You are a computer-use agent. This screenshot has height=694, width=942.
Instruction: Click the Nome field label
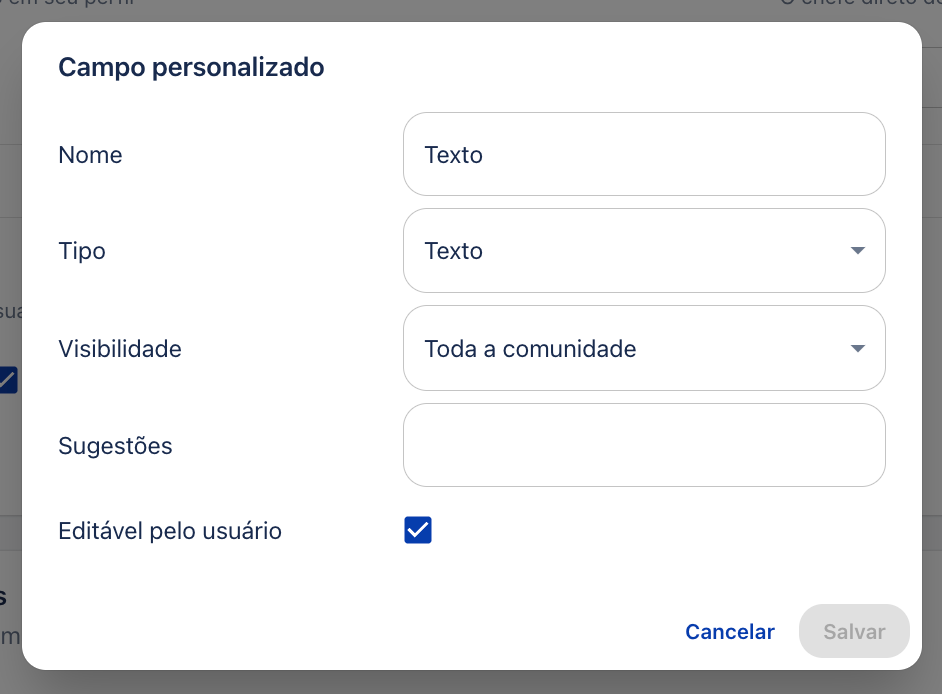[90, 155]
